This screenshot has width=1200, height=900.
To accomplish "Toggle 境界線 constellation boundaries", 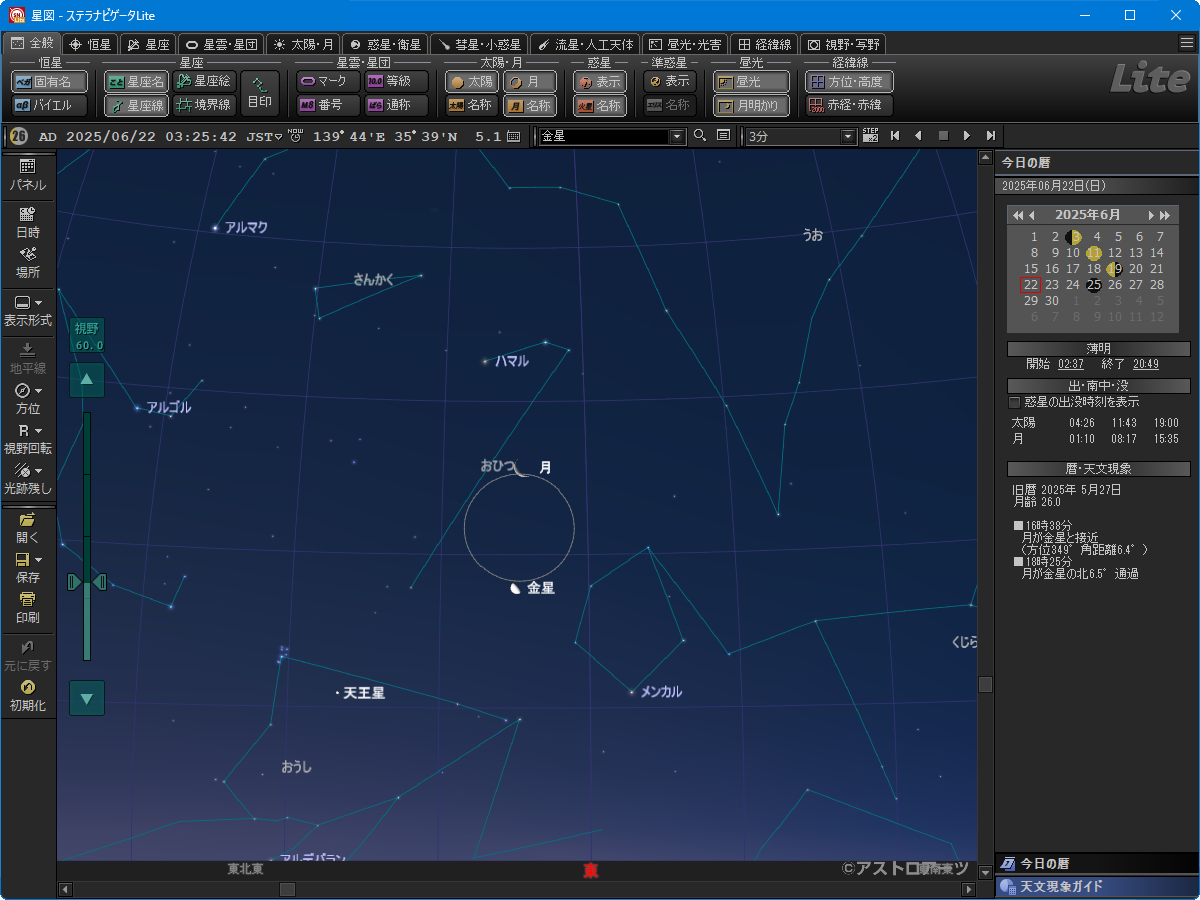I will click(x=204, y=105).
